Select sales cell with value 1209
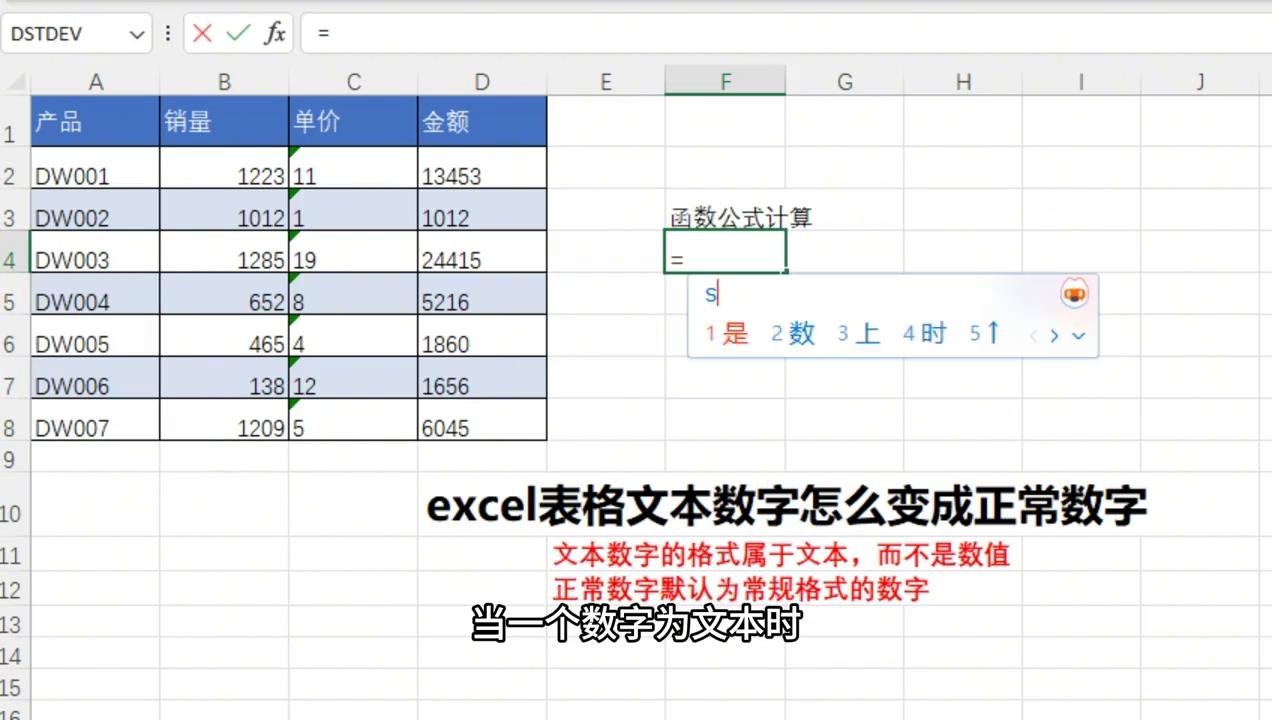The height and width of the screenshot is (720, 1272). pyautogui.click(x=224, y=420)
